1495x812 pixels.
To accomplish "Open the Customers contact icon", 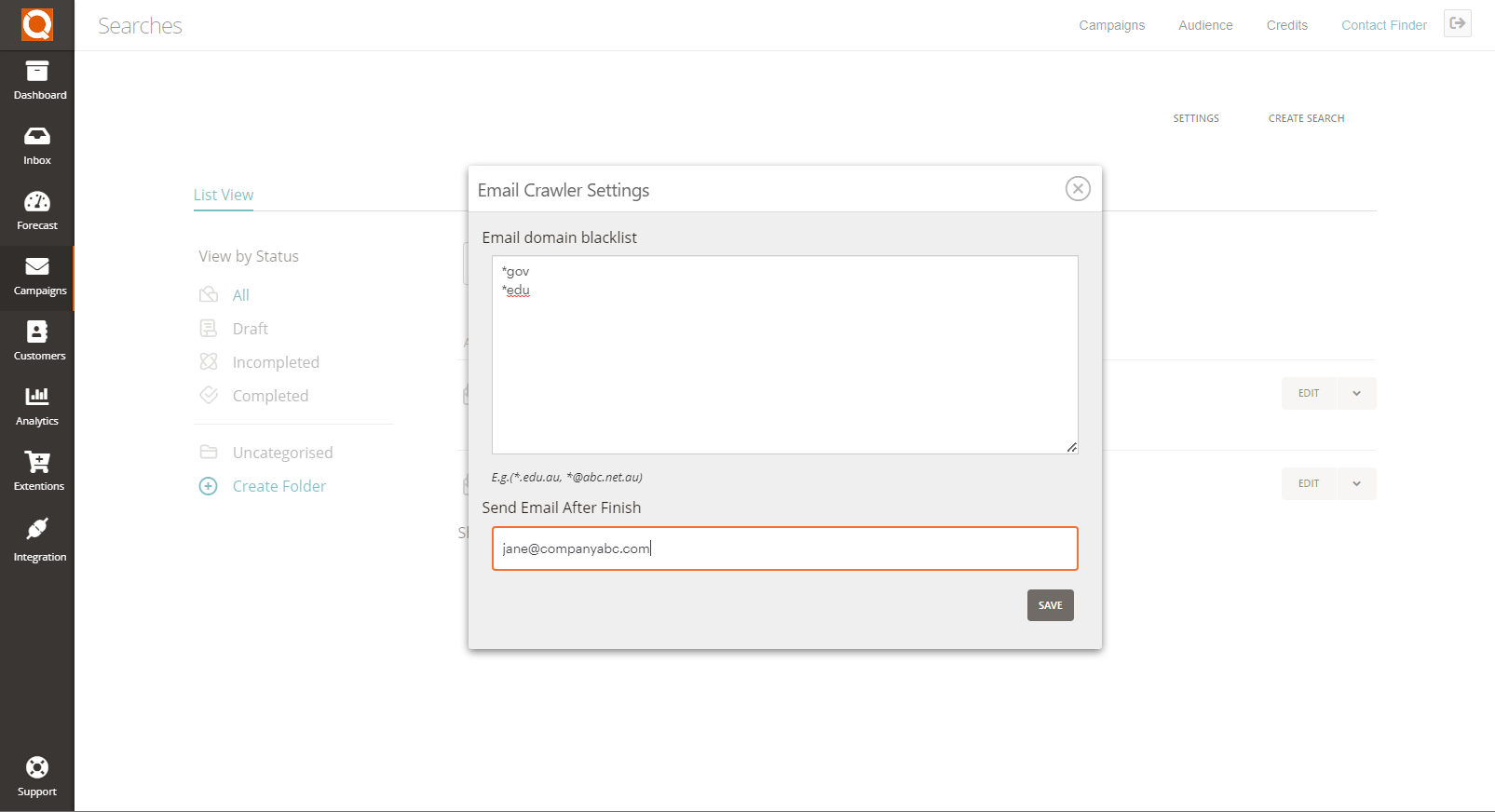I will (37, 332).
